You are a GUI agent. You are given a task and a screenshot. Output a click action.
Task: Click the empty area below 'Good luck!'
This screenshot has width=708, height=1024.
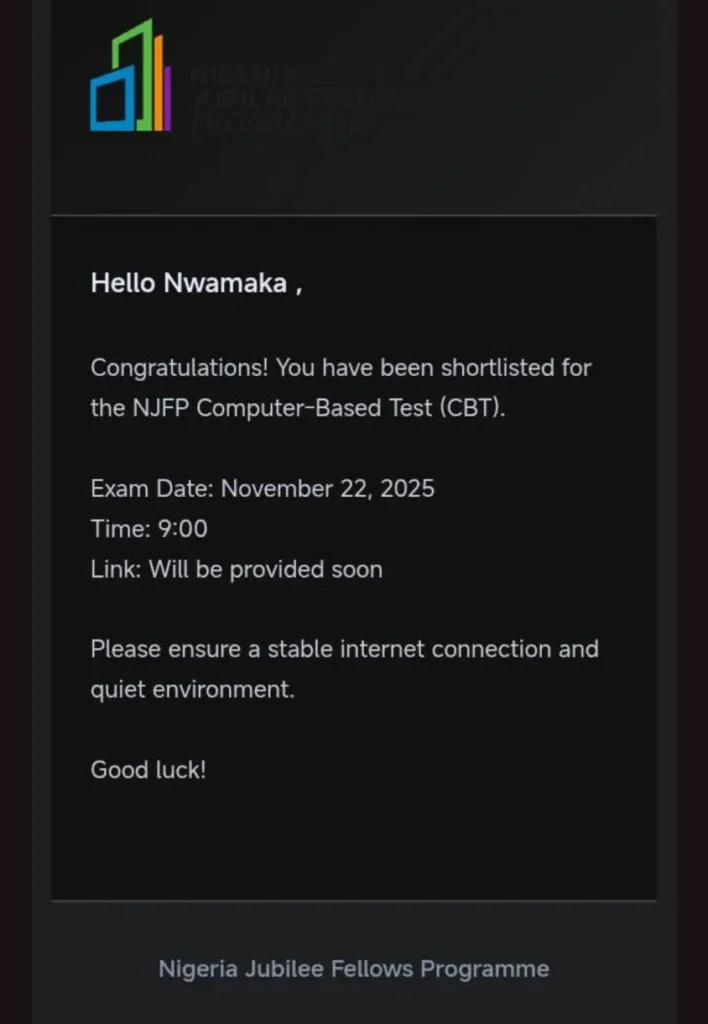(x=353, y=840)
